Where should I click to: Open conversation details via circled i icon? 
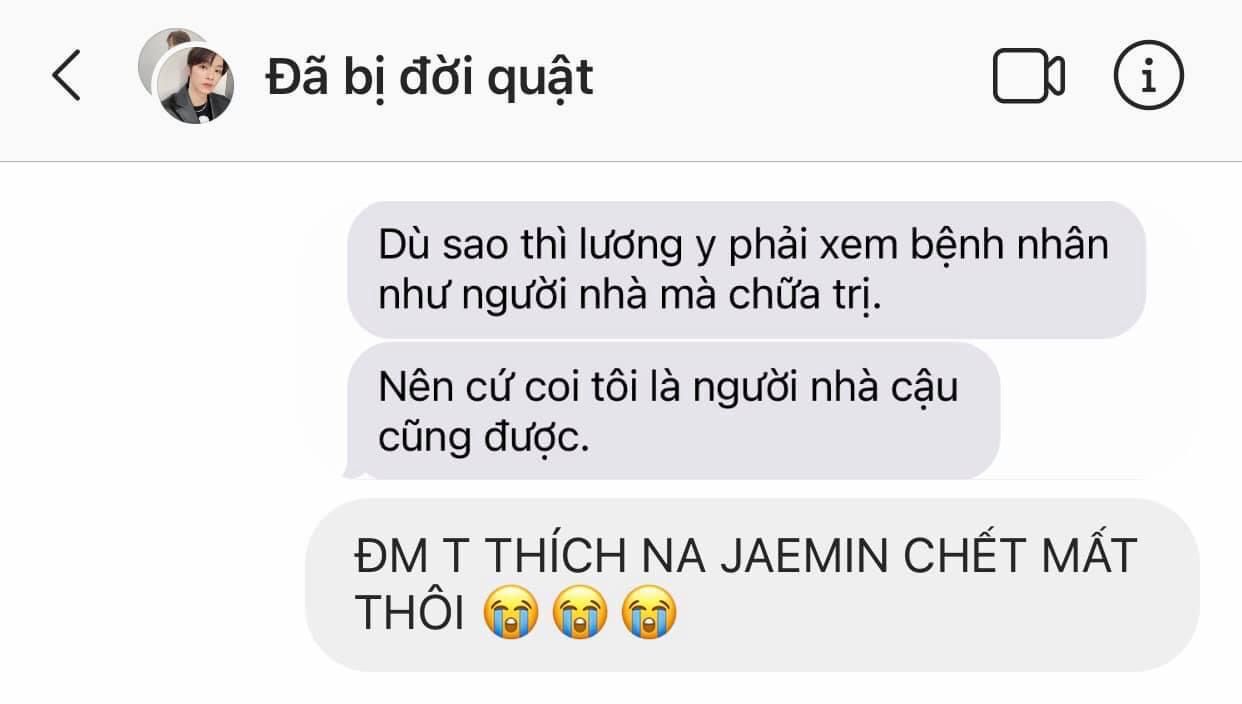coord(1148,76)
